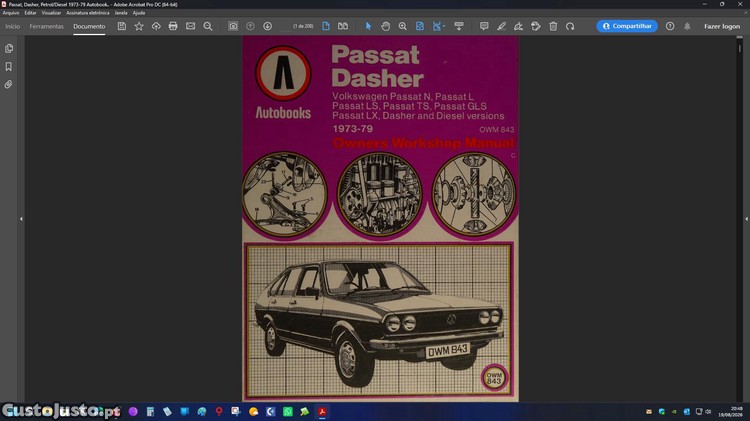
Task: Select the arrow selection tool
Action: (368, 26)
